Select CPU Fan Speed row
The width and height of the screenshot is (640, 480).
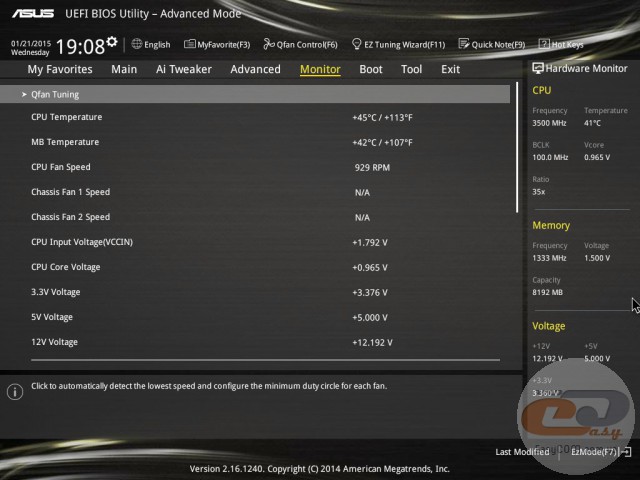coord(255,167)
